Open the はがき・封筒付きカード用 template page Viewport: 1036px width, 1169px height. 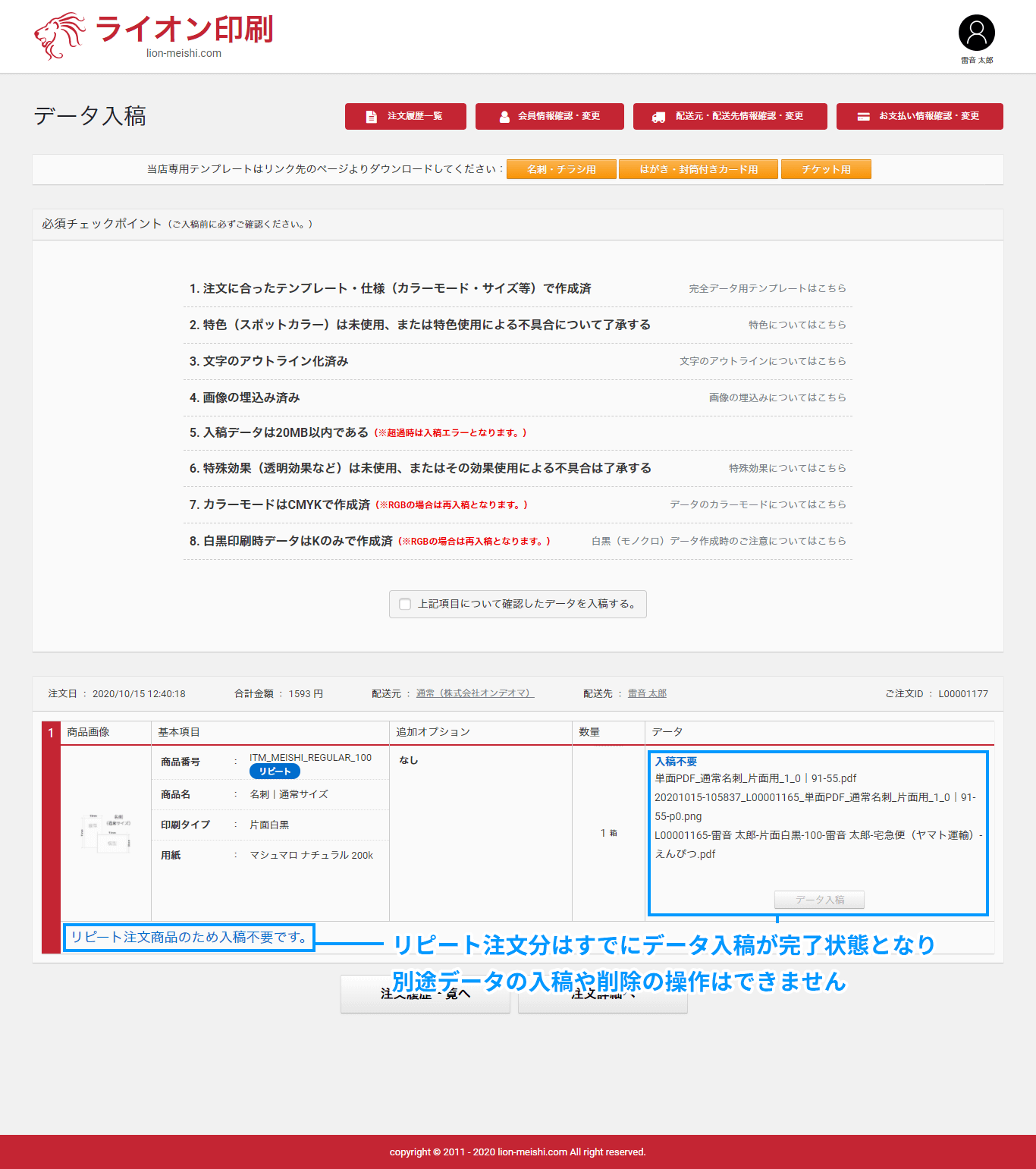[x=698, y=169]
